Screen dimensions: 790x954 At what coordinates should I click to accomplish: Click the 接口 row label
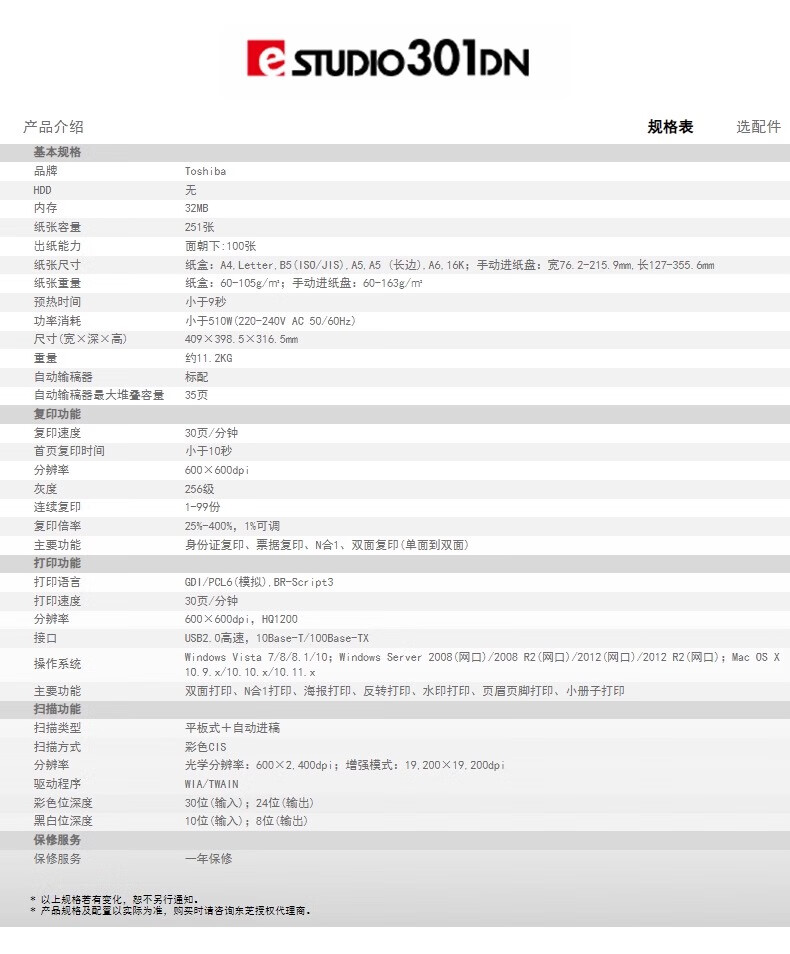[46, 638]
